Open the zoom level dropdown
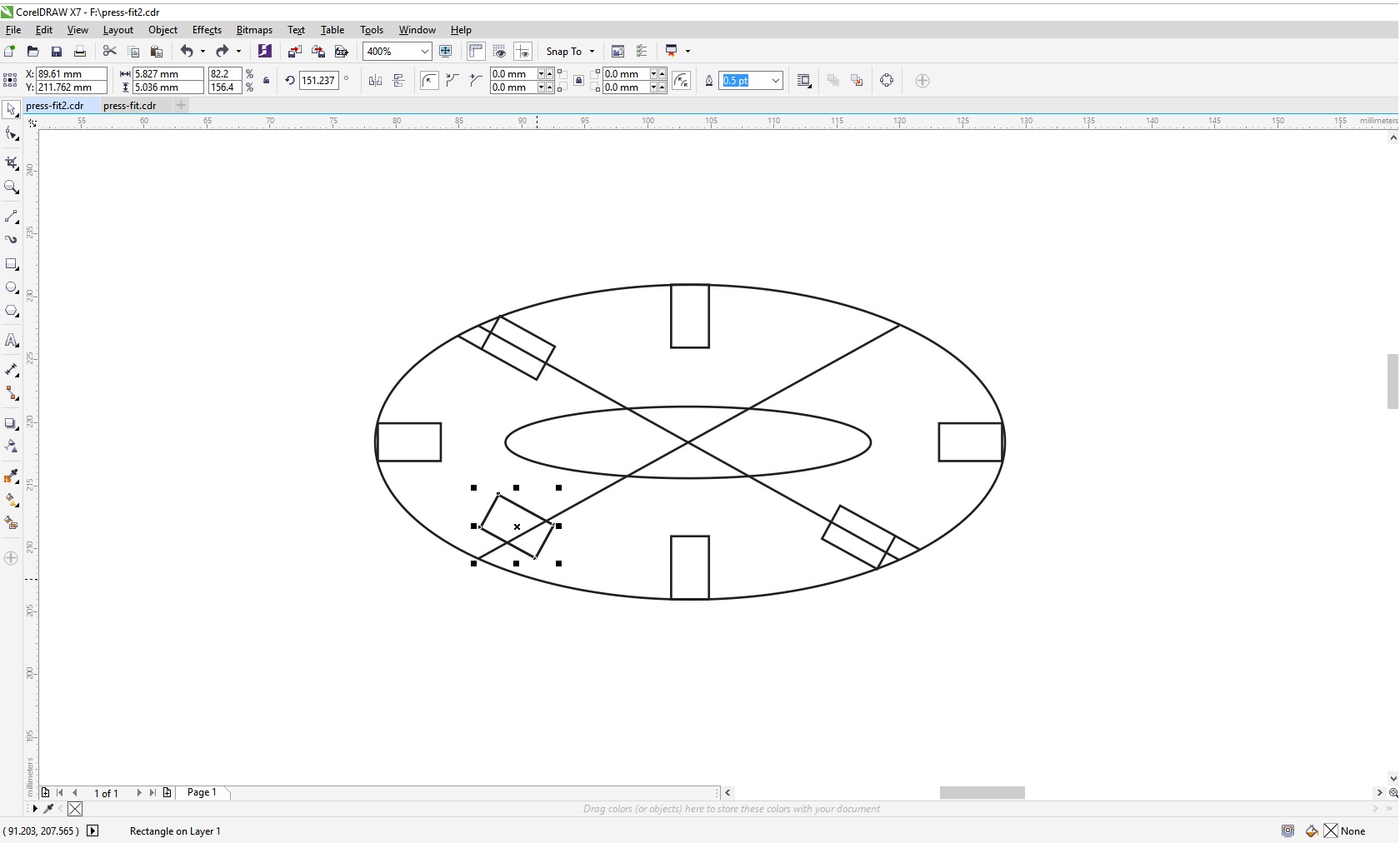 coord(424,52)
